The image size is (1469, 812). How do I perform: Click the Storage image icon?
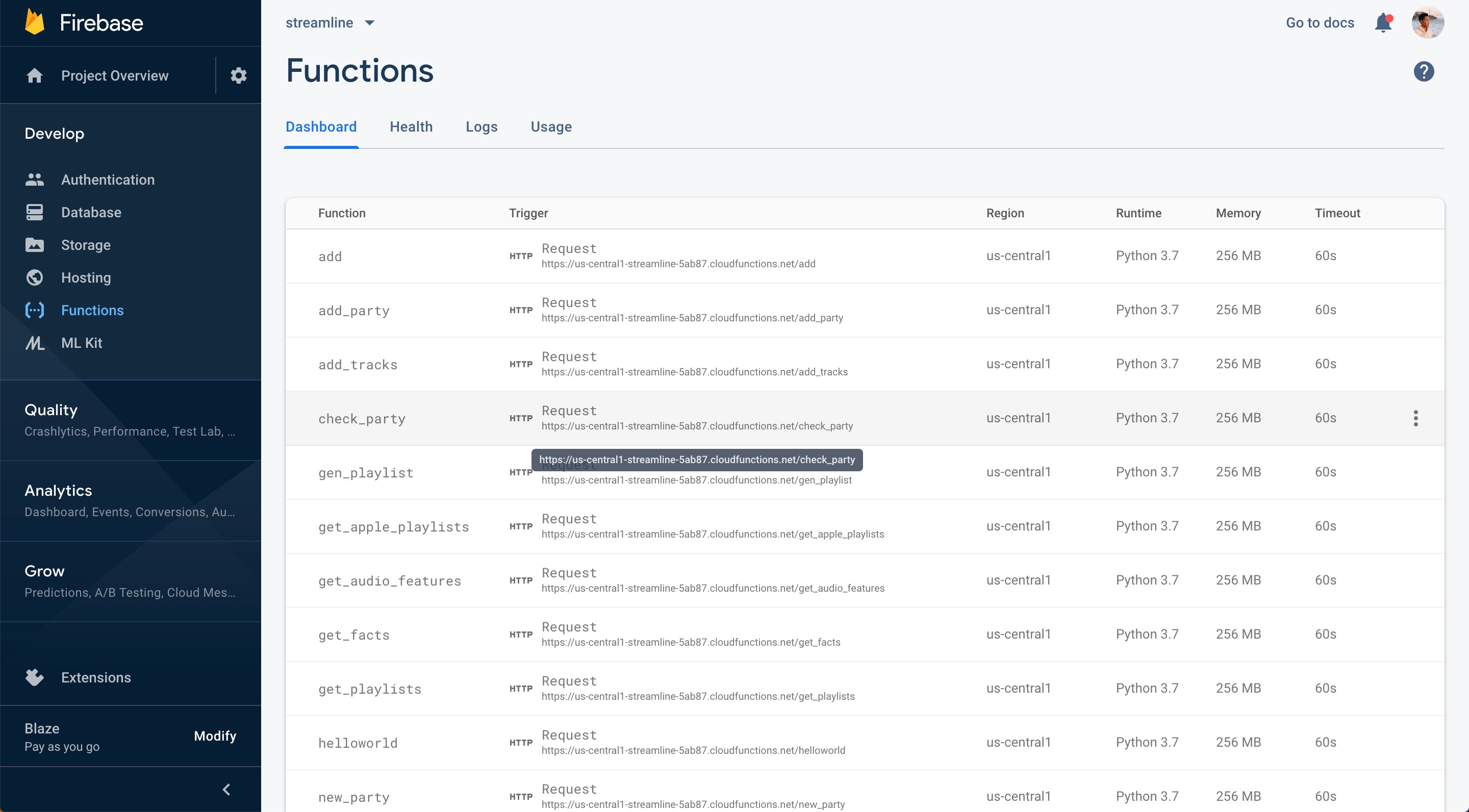click(34, 245)
